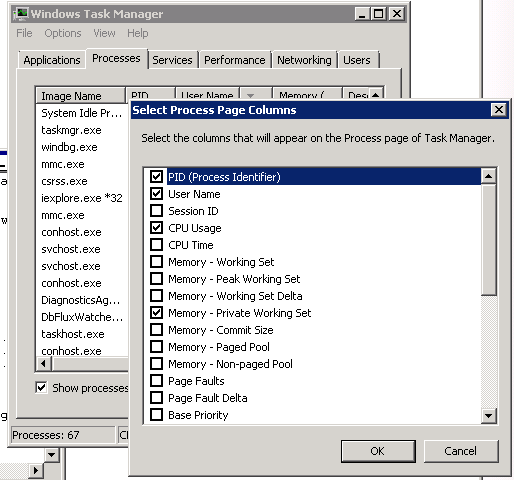
Task: Uncheck the User Name column checkbox
Action: coord(156,194)
